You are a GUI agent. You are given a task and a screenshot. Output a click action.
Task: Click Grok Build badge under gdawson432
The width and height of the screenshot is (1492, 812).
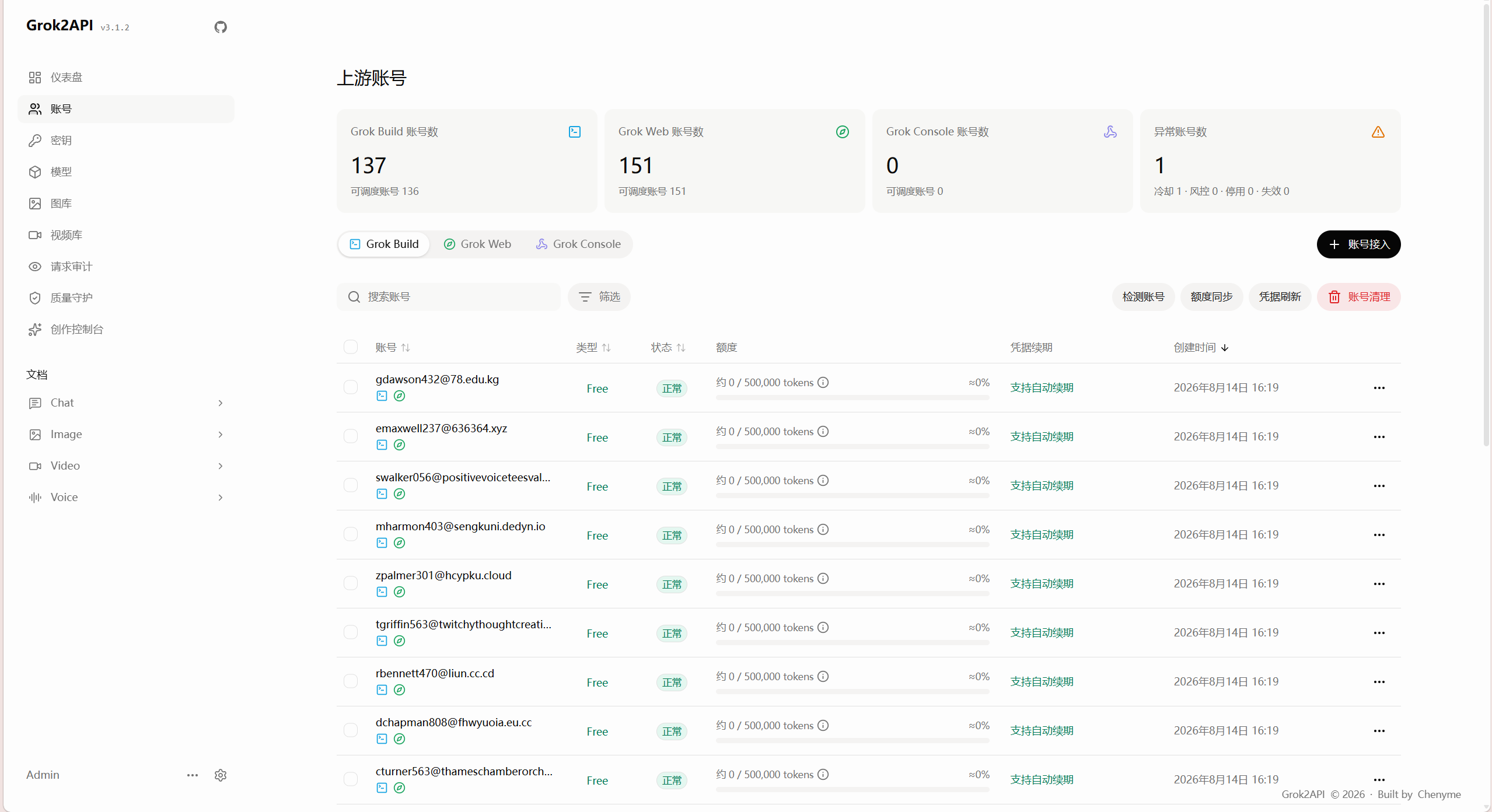coord(382,396)
